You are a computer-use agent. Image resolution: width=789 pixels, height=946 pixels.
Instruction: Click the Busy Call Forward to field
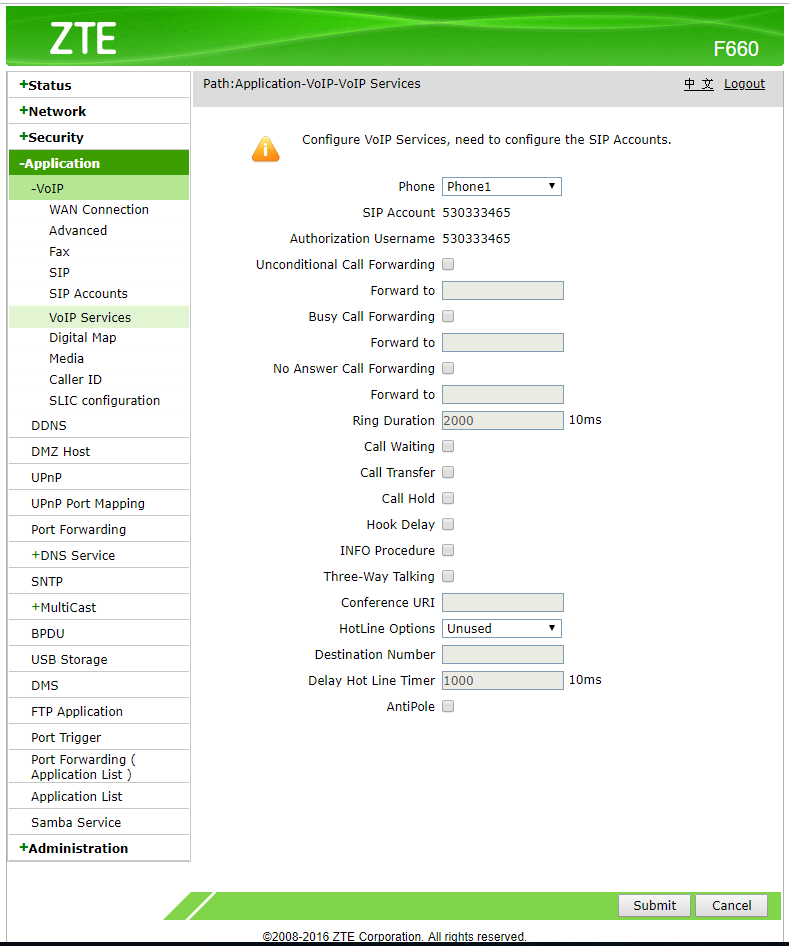(x=502, y=342)
